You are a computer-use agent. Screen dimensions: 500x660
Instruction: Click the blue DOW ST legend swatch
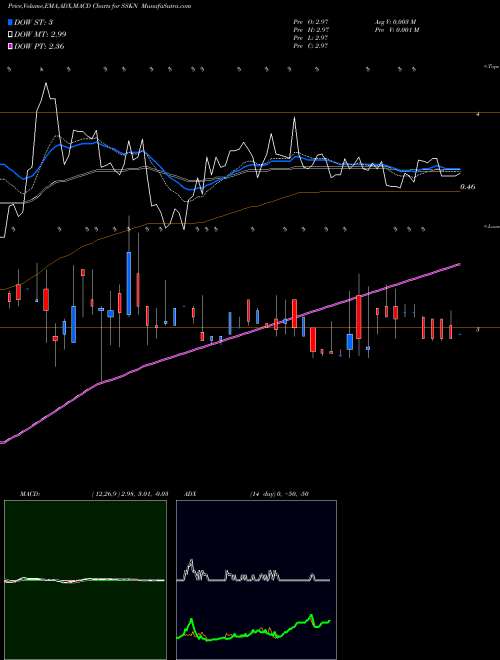tap(11, 23)
